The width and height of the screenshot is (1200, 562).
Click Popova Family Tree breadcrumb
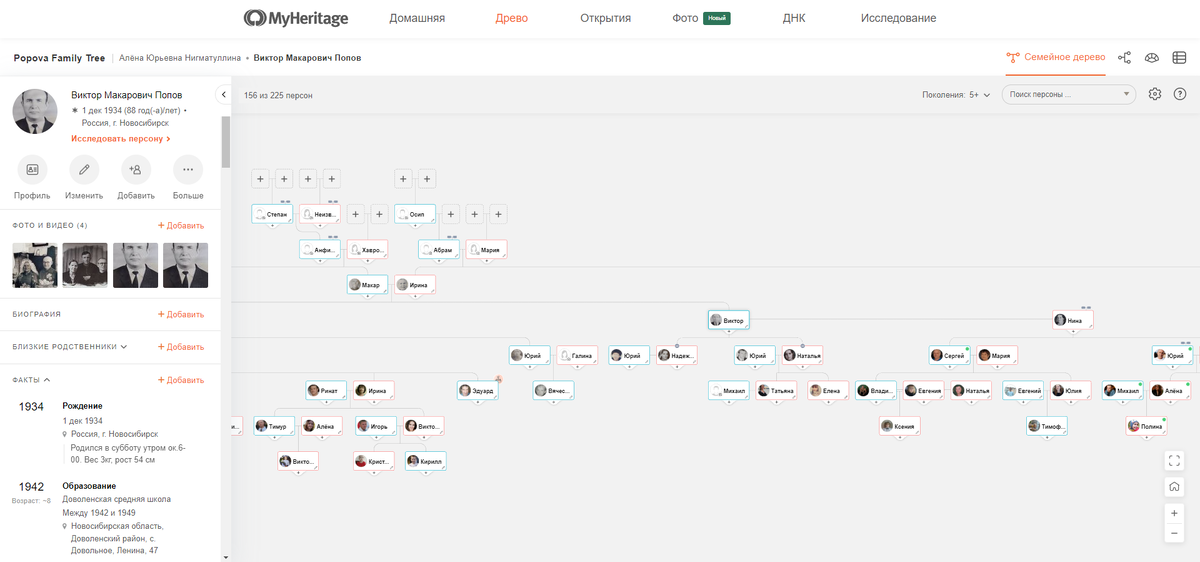(59, 58)
